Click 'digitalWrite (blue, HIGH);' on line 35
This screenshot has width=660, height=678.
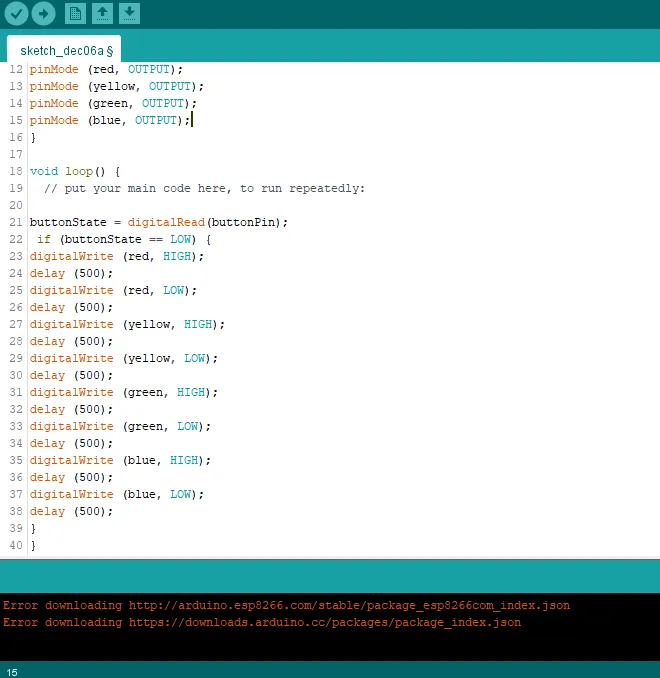120,461
